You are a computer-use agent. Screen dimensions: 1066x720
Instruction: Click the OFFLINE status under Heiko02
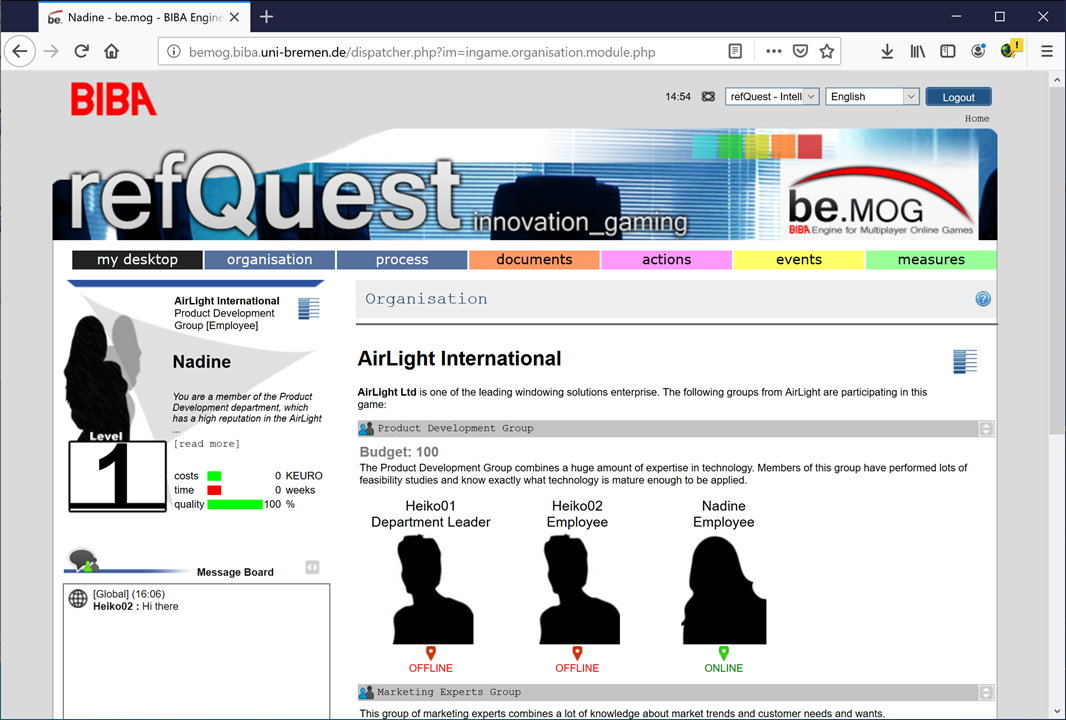(x=577, y=668)
